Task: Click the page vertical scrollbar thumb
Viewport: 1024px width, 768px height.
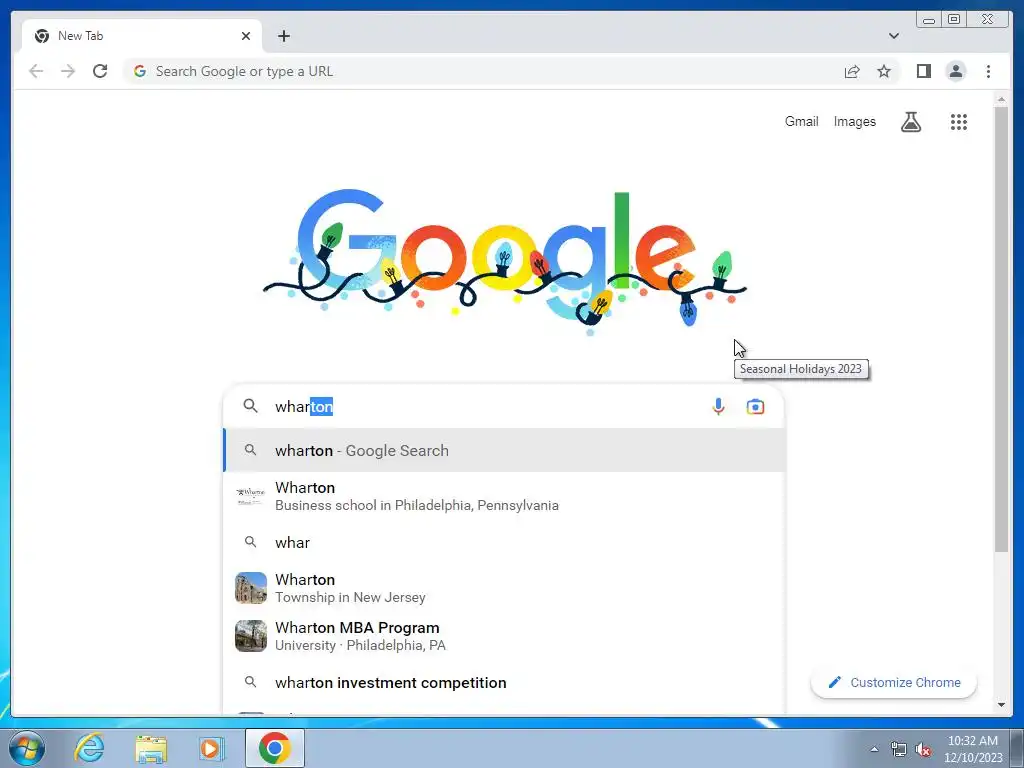Action: [1001, 329]
